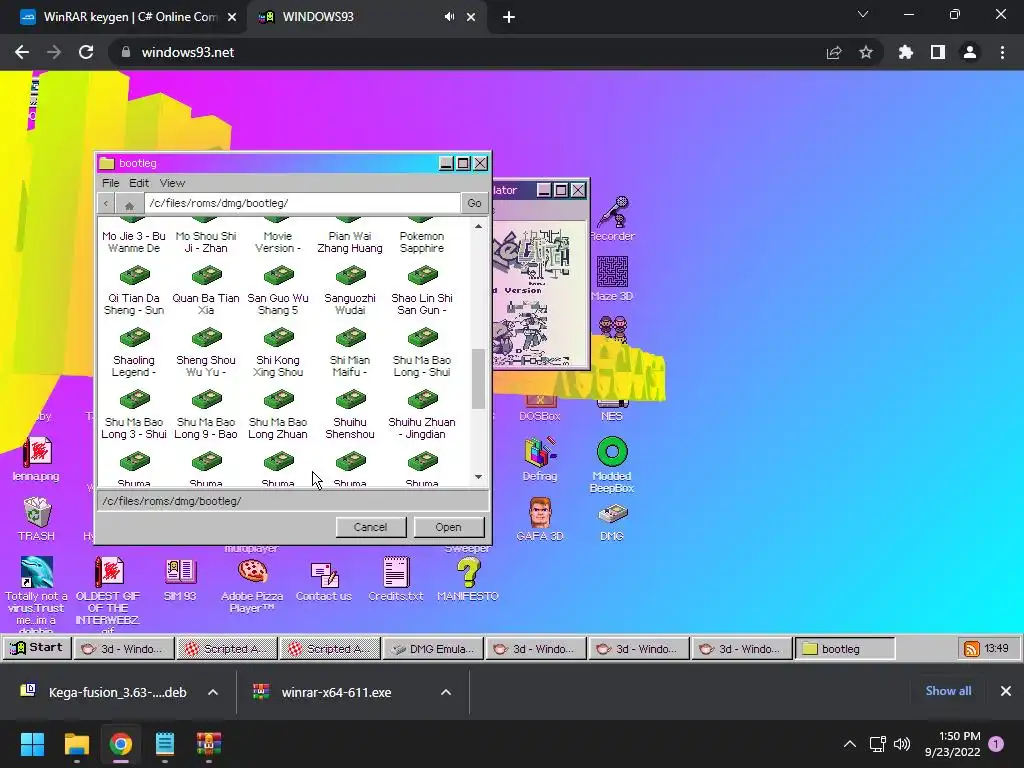The height and width of the screenshot is (768, 1024).
Task: Click the back arrow in bootleg explorer
Action: pos(106,203)
